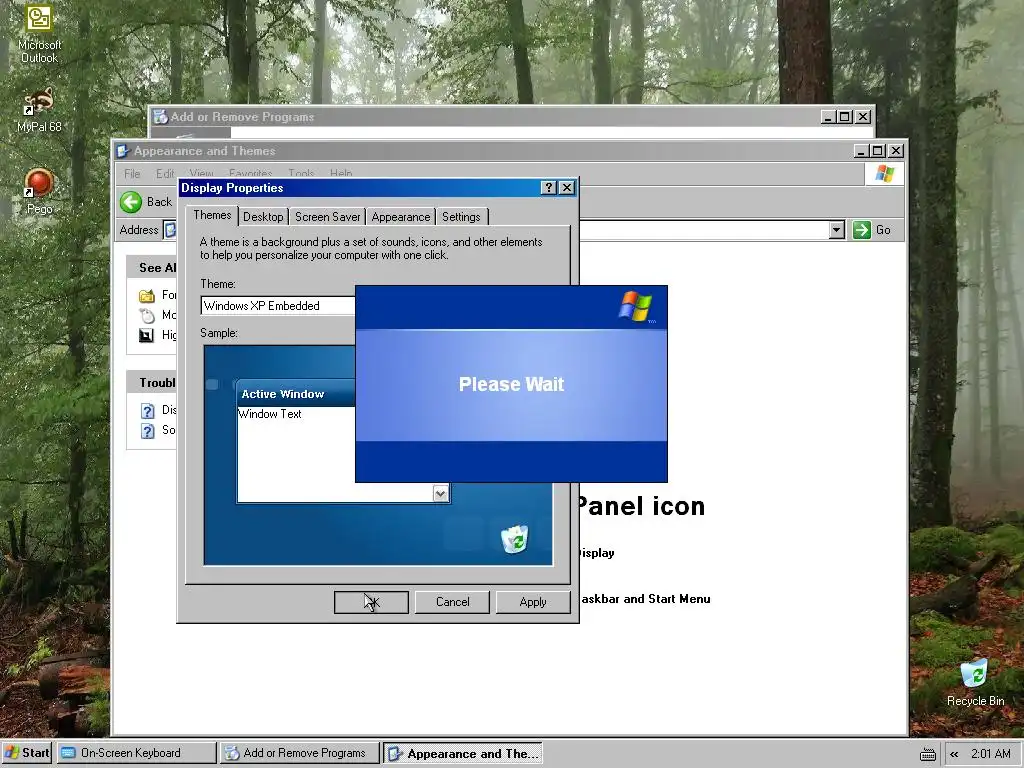1024x768 pixels.
Task: Click the green Back arrow icon
Action: [x=131, y=202]
